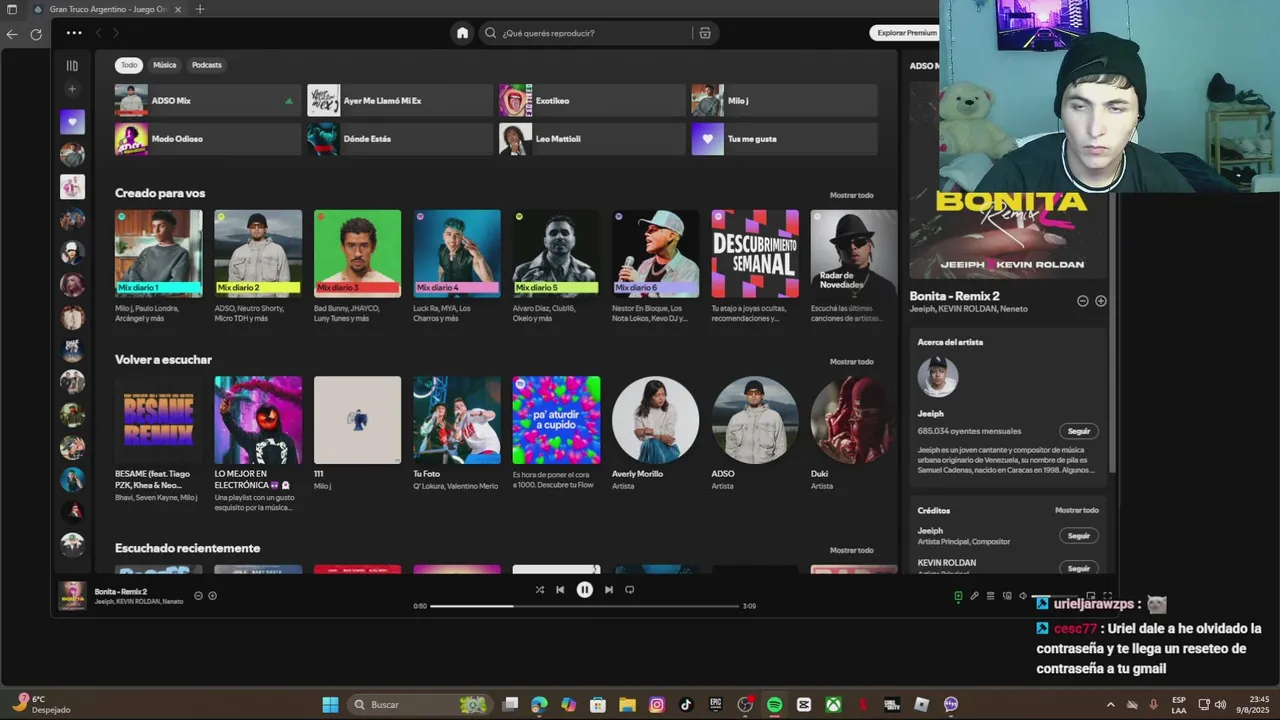The height and width of the screenshot is (720, 1280).
Task: Open the Exotikeo shortcut tile
Action: (x=592, y=101)
